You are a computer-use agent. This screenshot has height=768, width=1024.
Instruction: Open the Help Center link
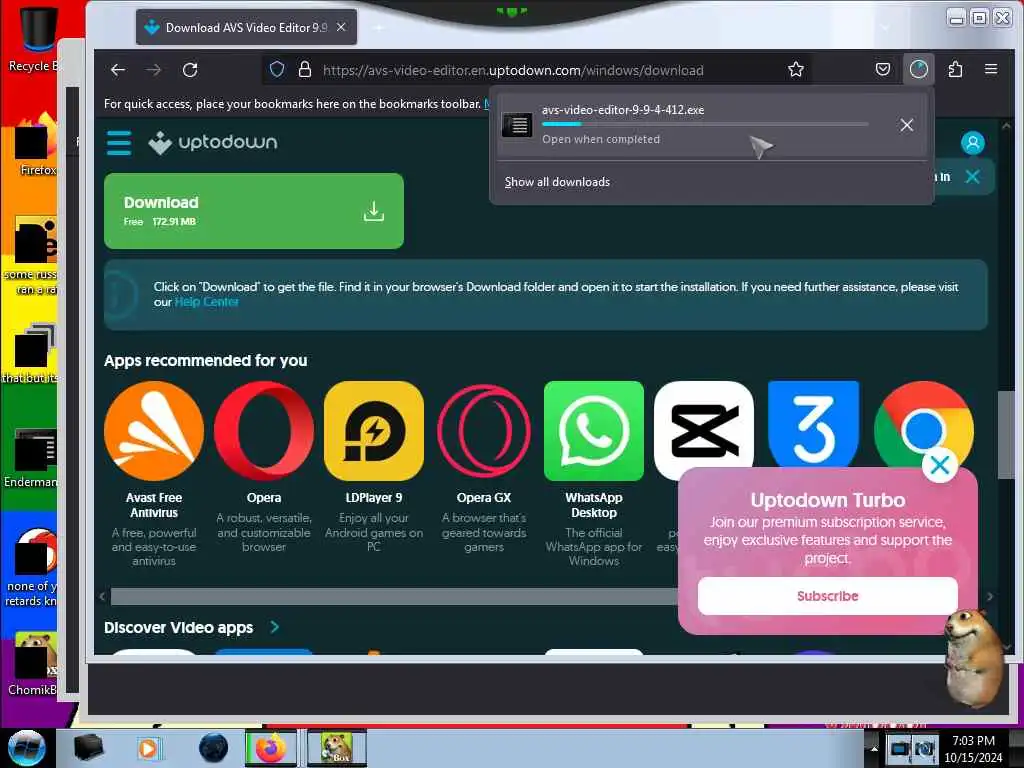pos(206,302)
